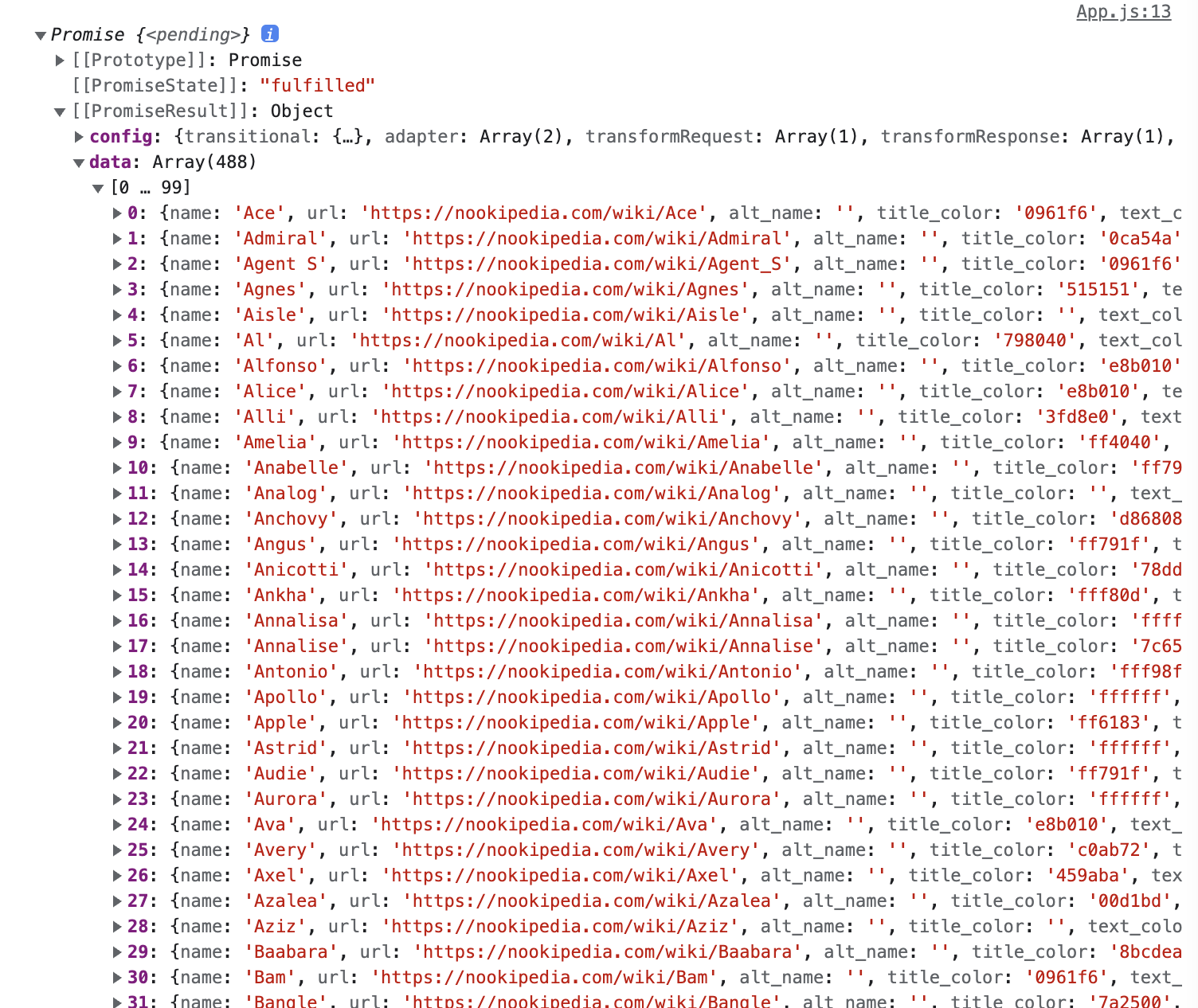Expand array item 15 named 'Ankha'
The height and width of the screenshot is (1008, 1198).
point(117,596)
